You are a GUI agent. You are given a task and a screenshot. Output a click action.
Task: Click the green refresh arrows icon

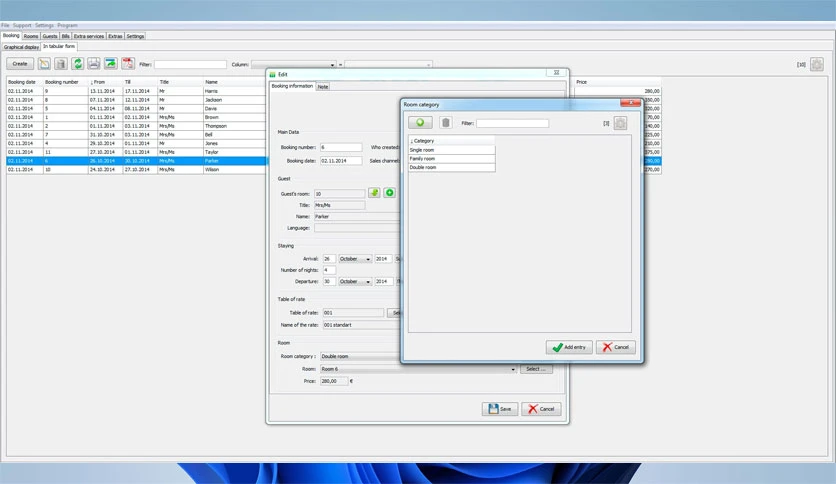tap(78, 64)
